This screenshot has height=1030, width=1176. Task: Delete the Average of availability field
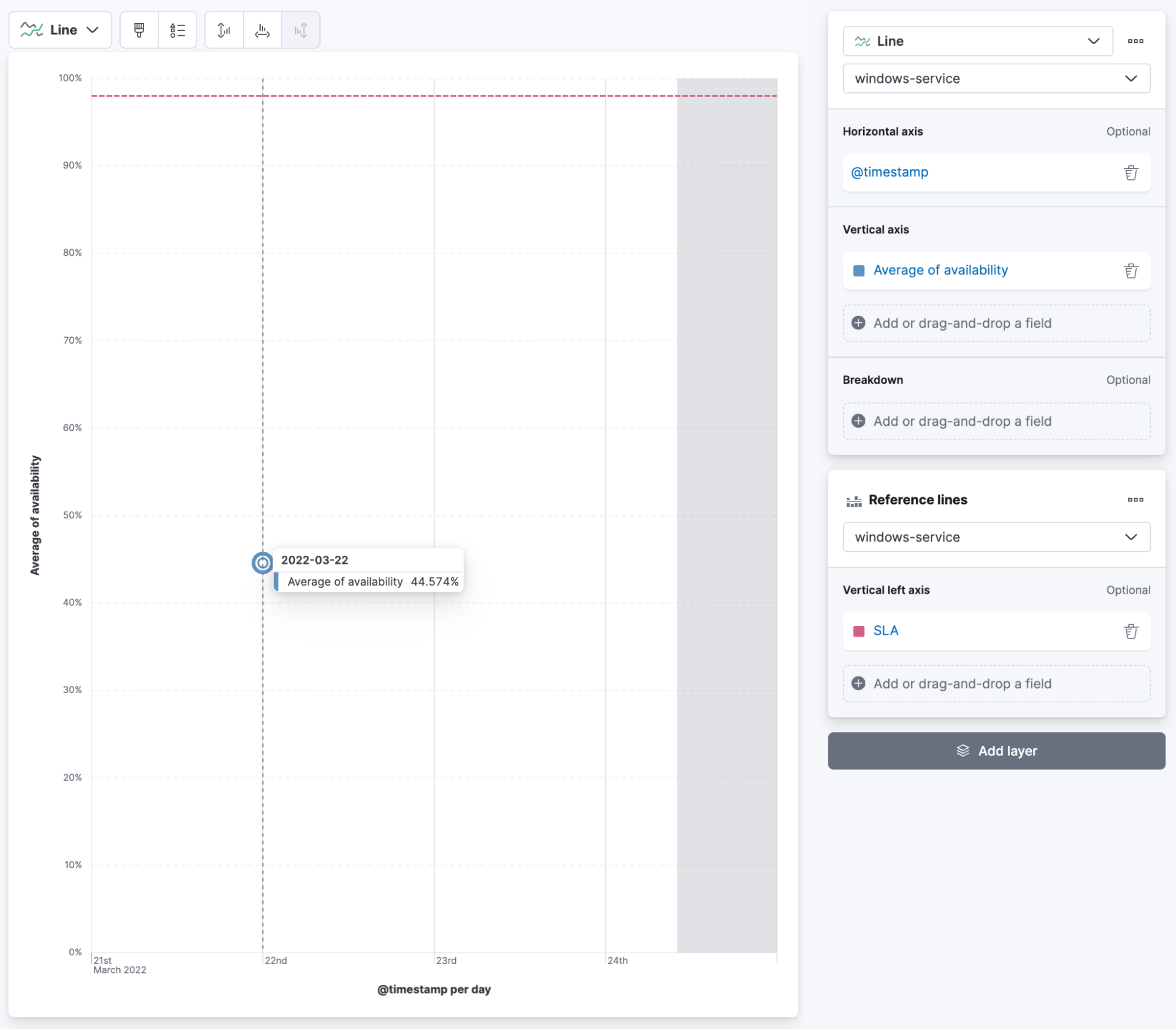point(1130,270)
